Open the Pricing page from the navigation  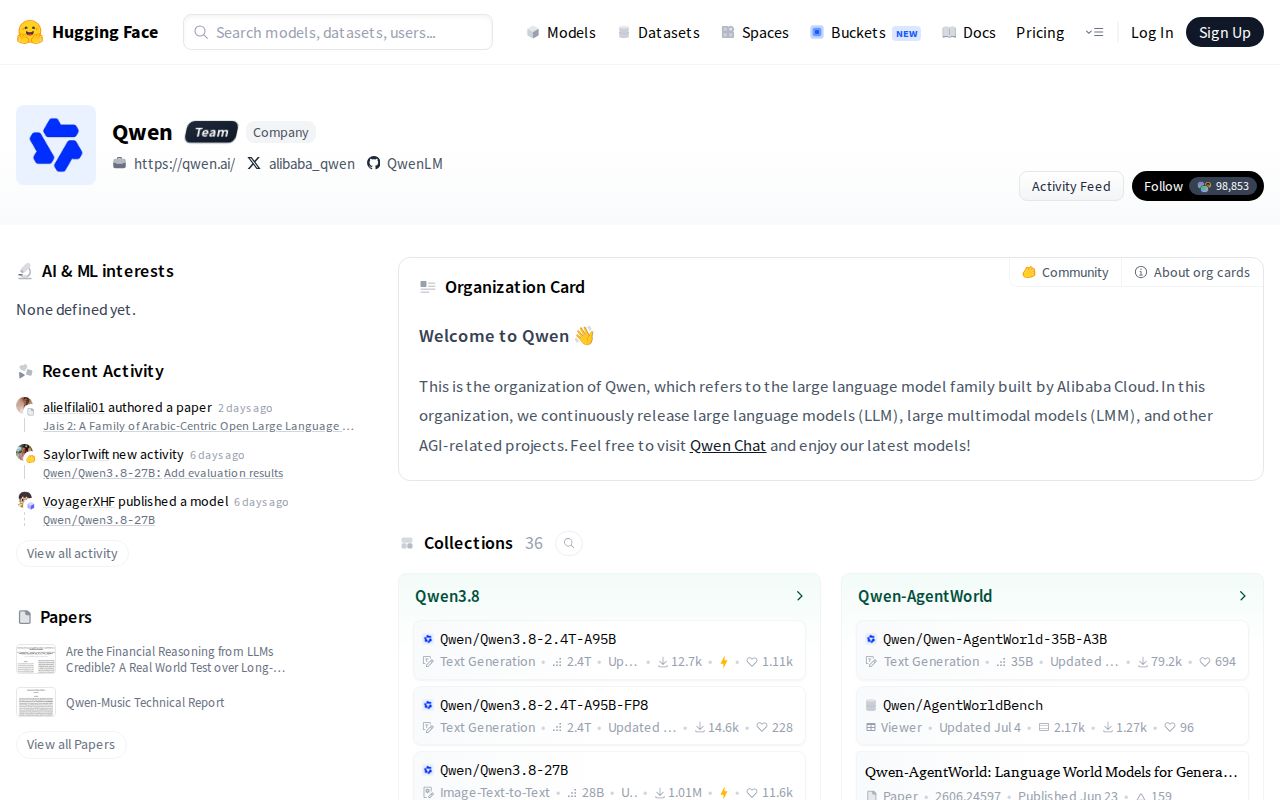coord(1040,32)
